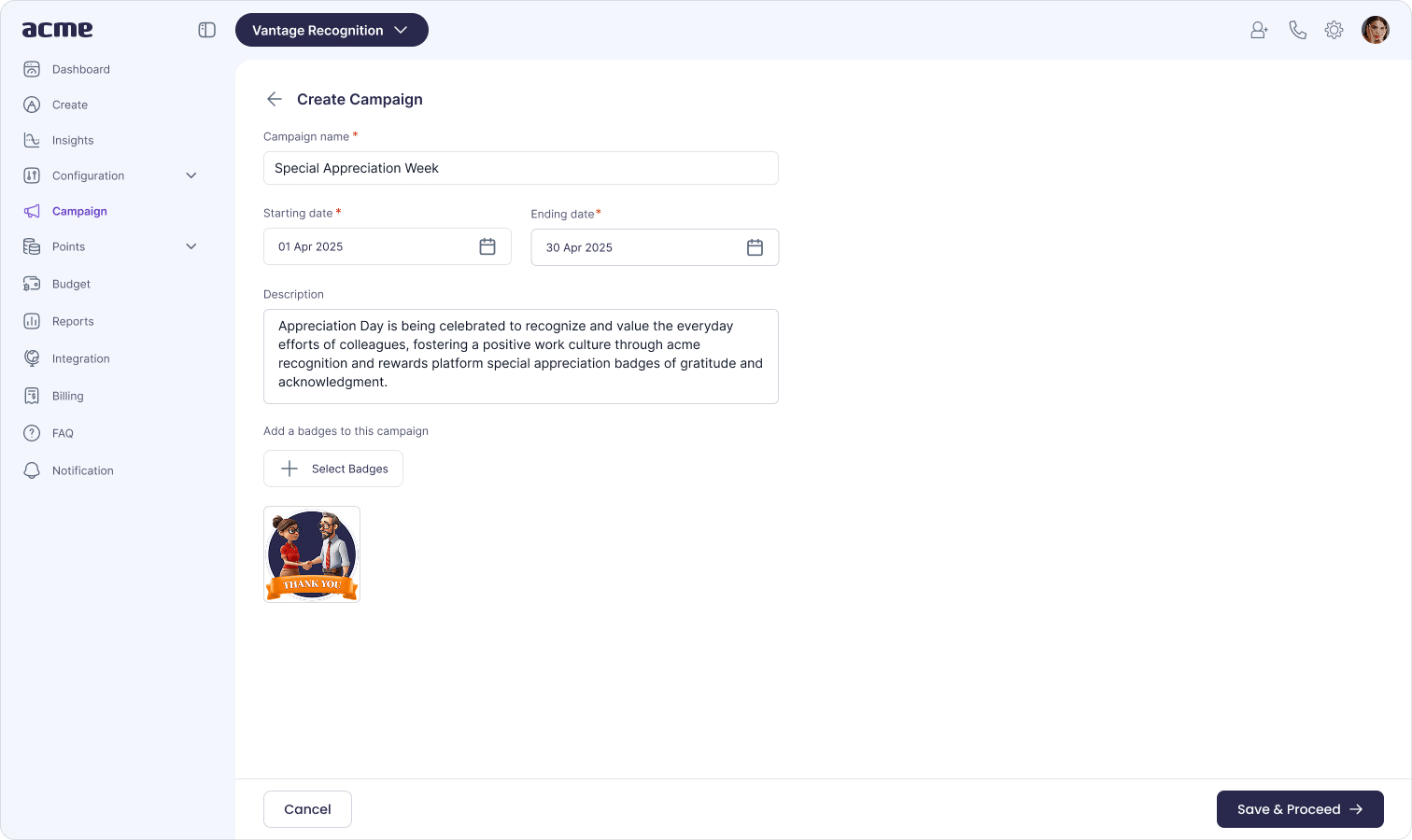Expand the Configuration menu chevron
The image size is (1412, 840).
tap(191, 175)
